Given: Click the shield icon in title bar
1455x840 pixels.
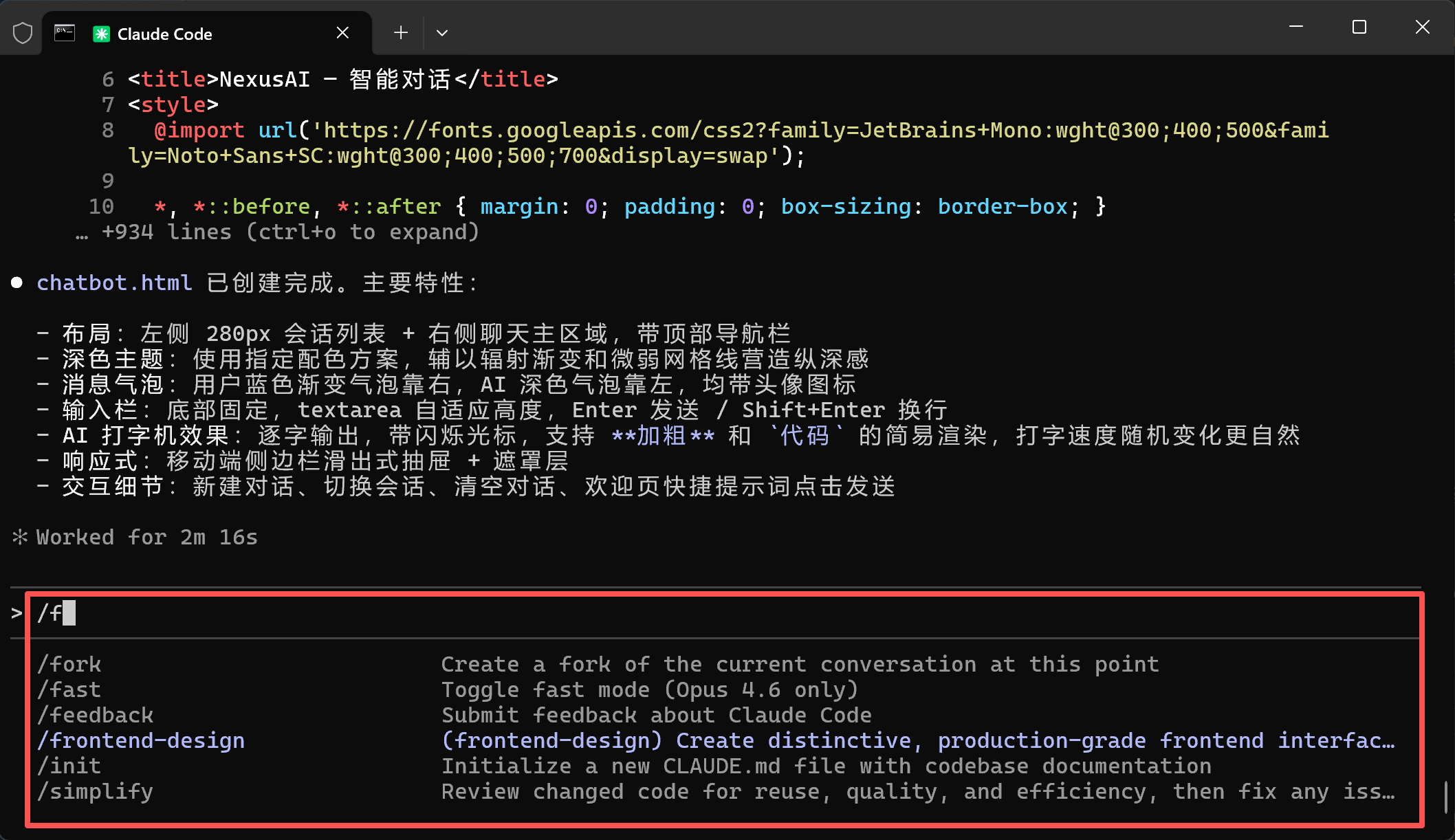Looking at the screenshot, I should pyautogui.click(x=23, y=33).
